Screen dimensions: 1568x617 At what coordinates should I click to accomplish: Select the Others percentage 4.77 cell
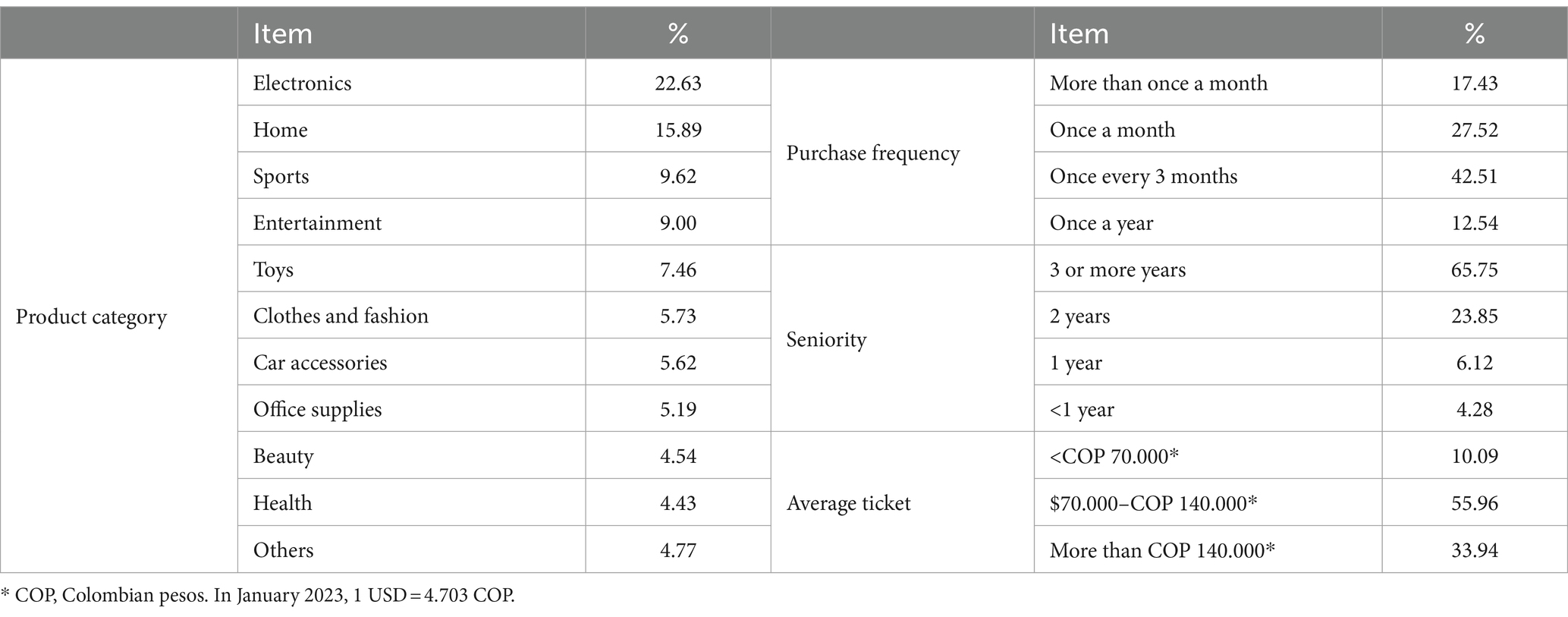coord(678,549)
